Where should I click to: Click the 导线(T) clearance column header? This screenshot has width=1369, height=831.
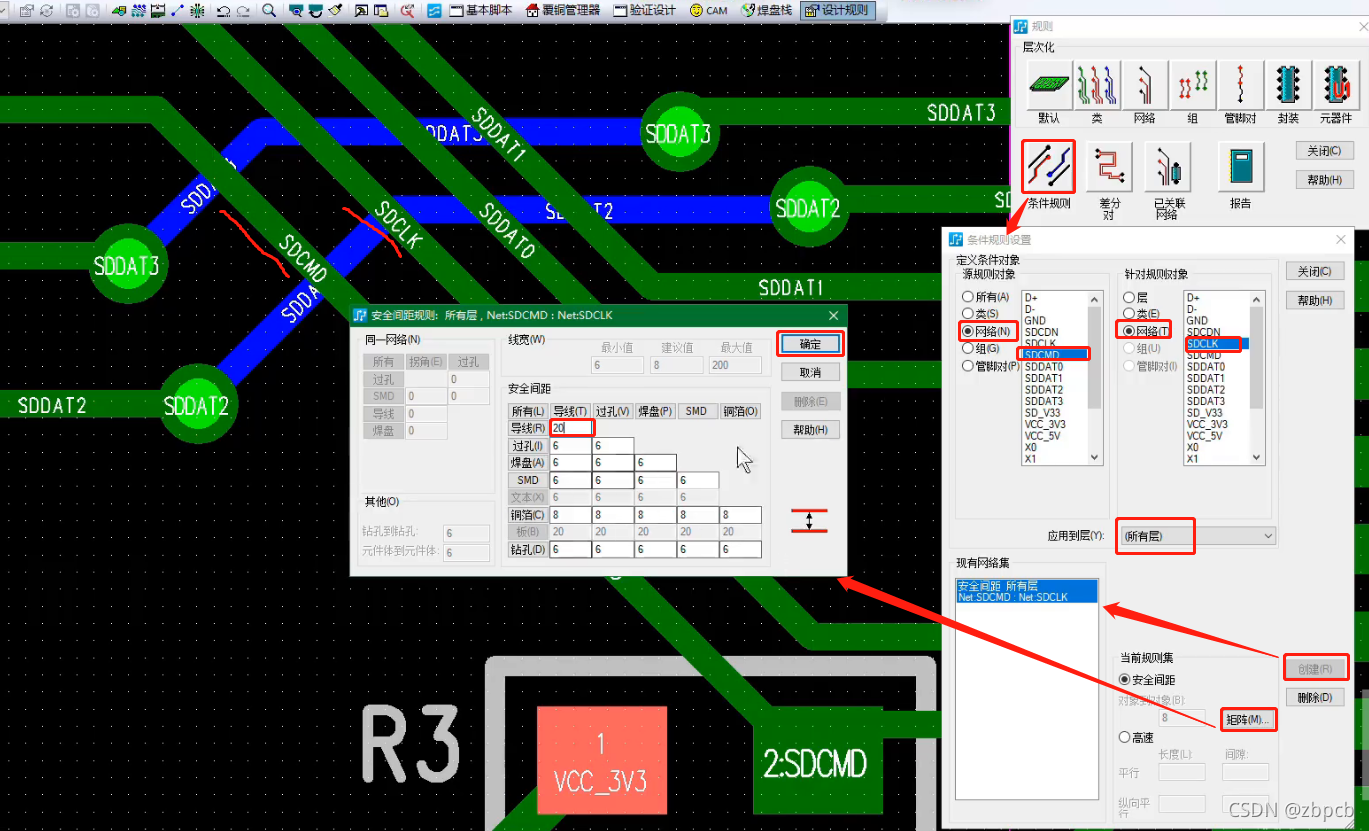pyautogui.click(x=571, y=411)
